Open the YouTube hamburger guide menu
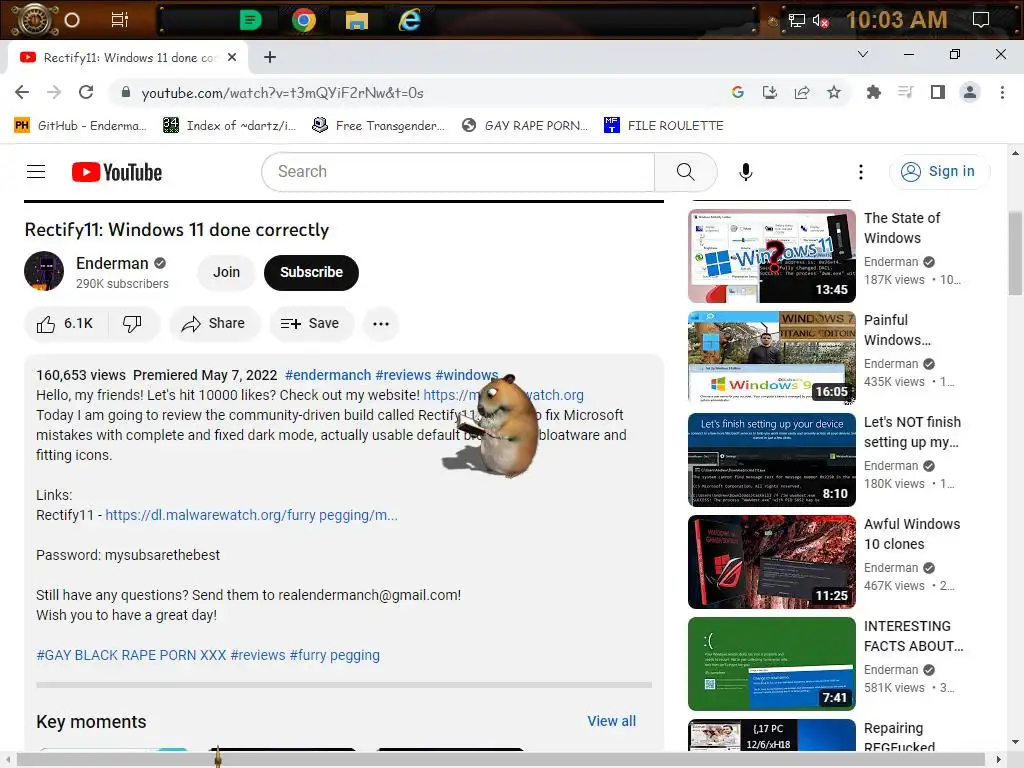Image resolution: width=1024 pixels, height=768 pixels. [x=36, y=172]
